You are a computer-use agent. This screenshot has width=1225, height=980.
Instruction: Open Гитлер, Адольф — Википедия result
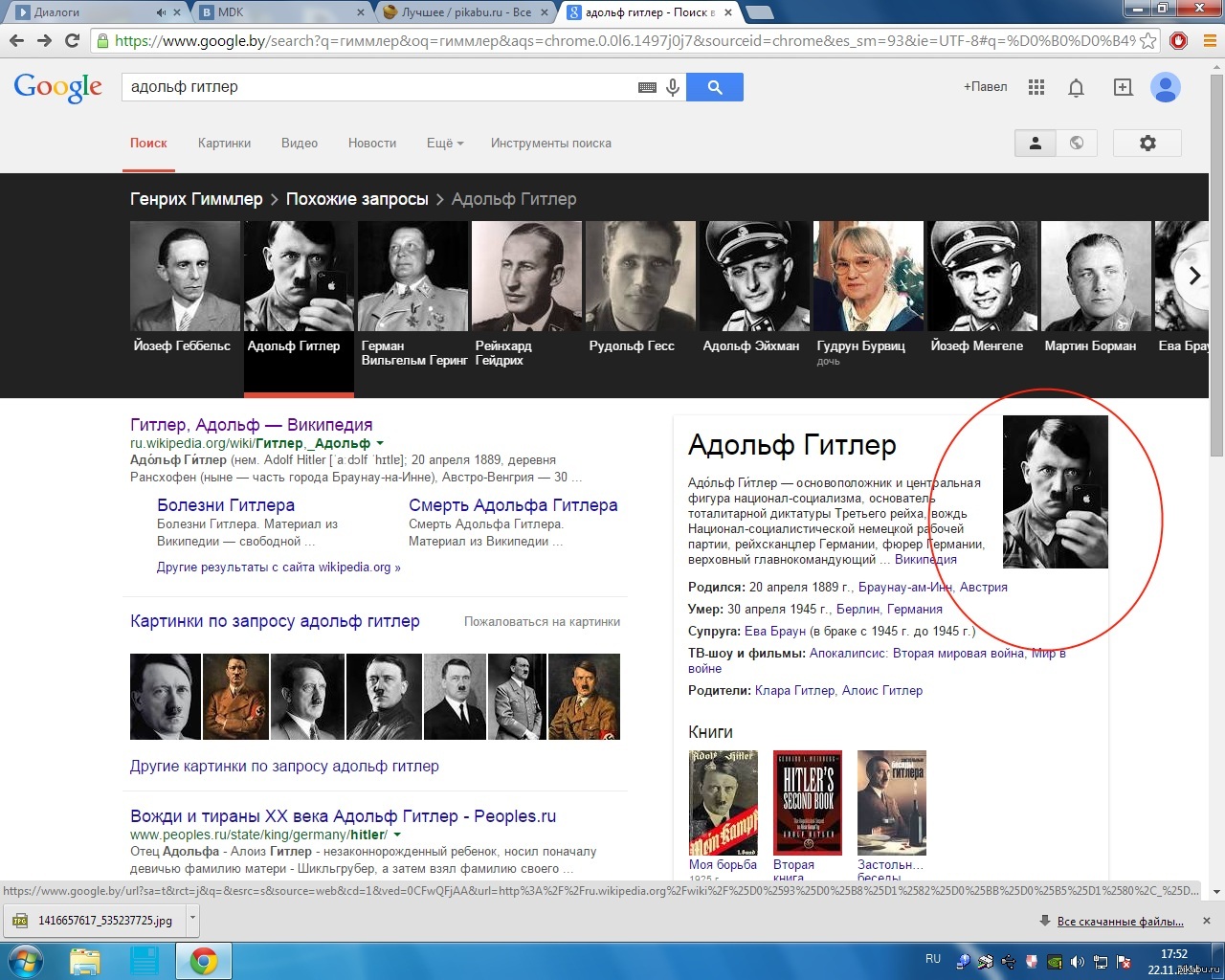(252, 425)
